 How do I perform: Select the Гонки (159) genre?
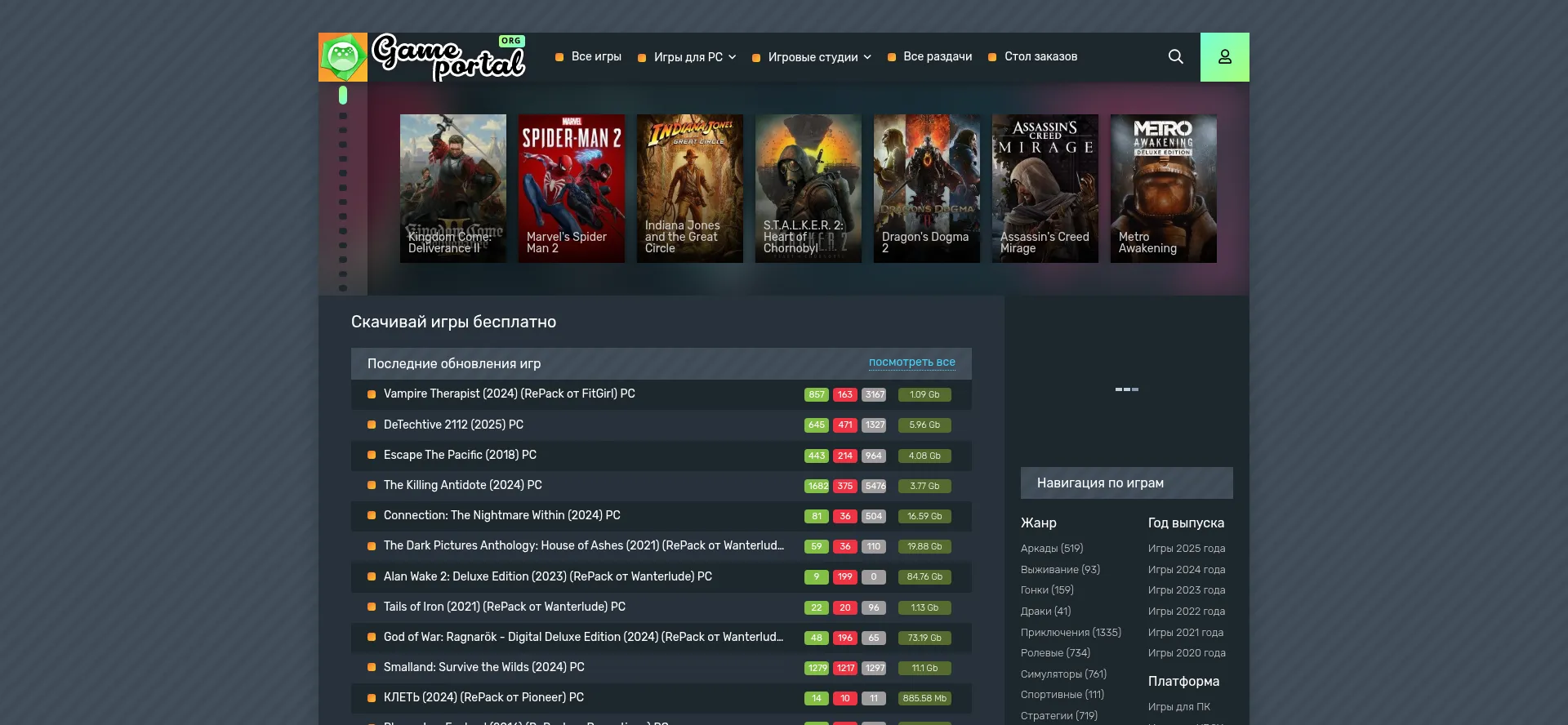pos(1047,589)
